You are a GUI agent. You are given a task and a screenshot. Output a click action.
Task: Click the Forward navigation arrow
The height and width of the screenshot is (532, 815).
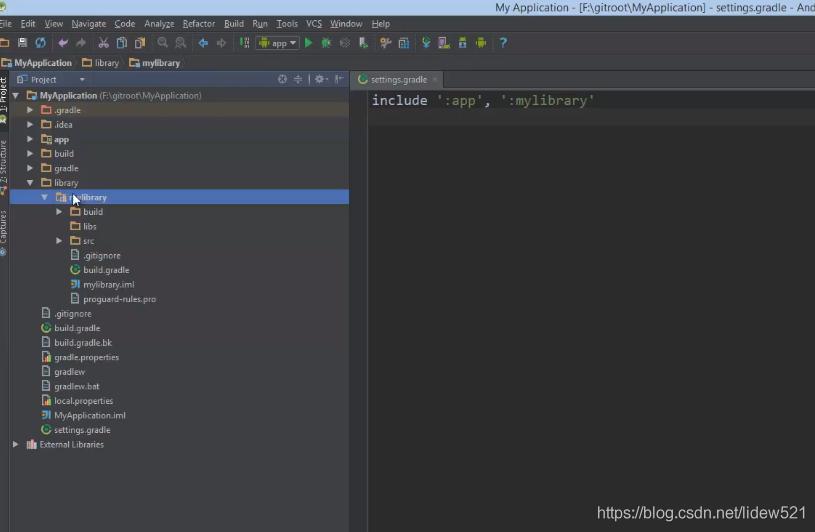[221, 43]
